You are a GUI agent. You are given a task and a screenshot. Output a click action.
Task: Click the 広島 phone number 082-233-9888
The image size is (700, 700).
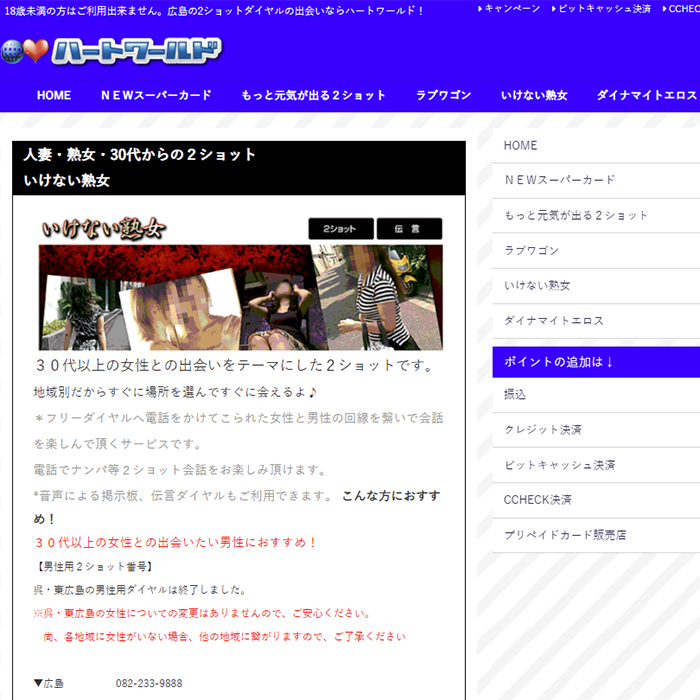point(149,683)
